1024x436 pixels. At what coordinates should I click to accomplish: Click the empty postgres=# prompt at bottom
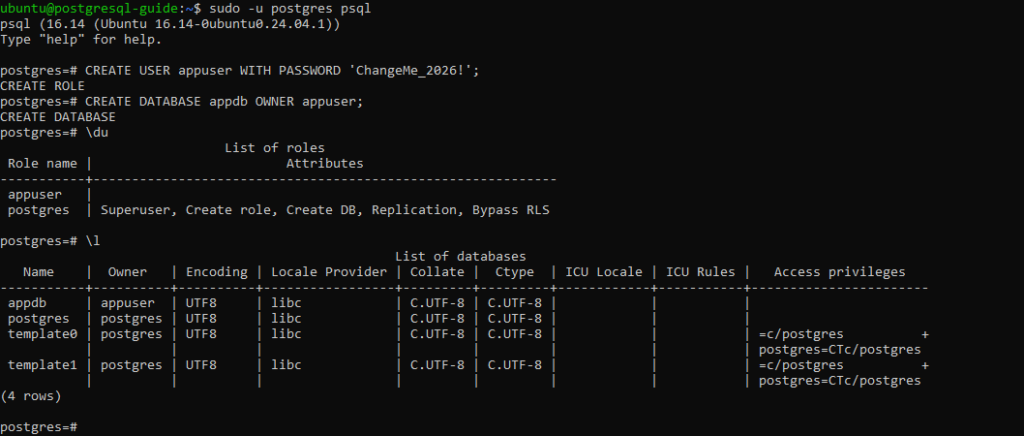click(39, 427)
